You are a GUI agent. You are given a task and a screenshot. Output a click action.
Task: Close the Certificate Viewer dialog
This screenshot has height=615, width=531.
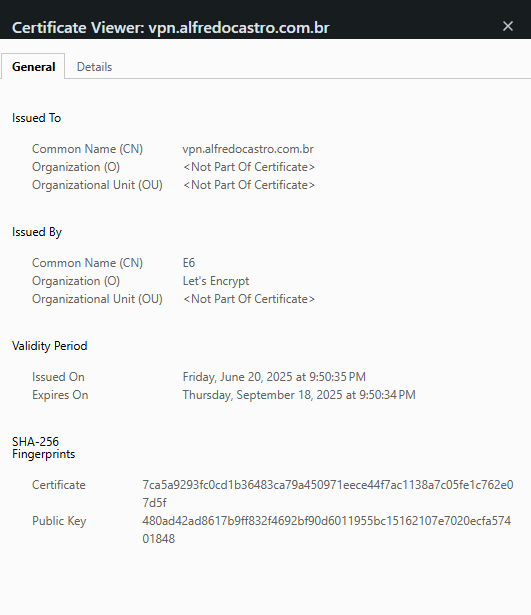tap(507, 26)
